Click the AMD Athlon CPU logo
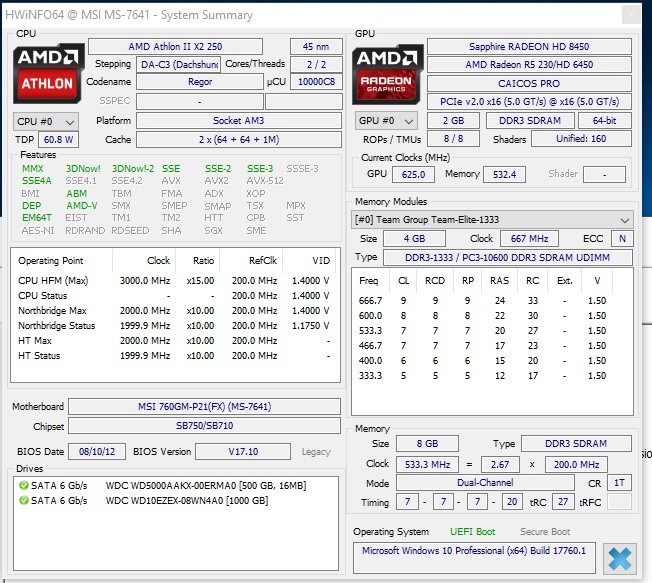Screen dimensions: 652x583 point(48,73)
